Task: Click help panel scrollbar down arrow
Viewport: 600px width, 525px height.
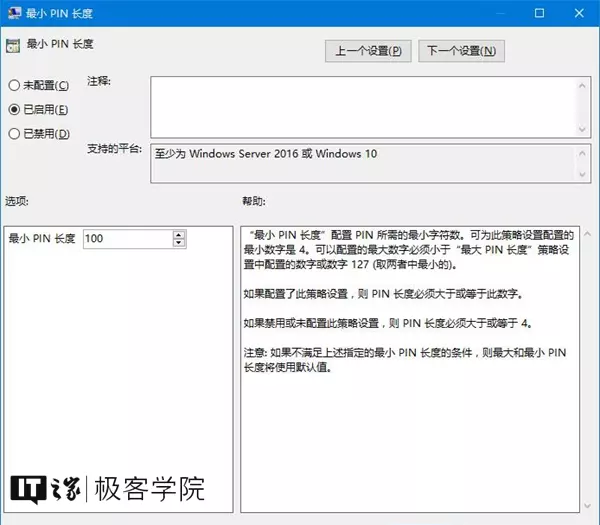Action: tap(588, 506)
